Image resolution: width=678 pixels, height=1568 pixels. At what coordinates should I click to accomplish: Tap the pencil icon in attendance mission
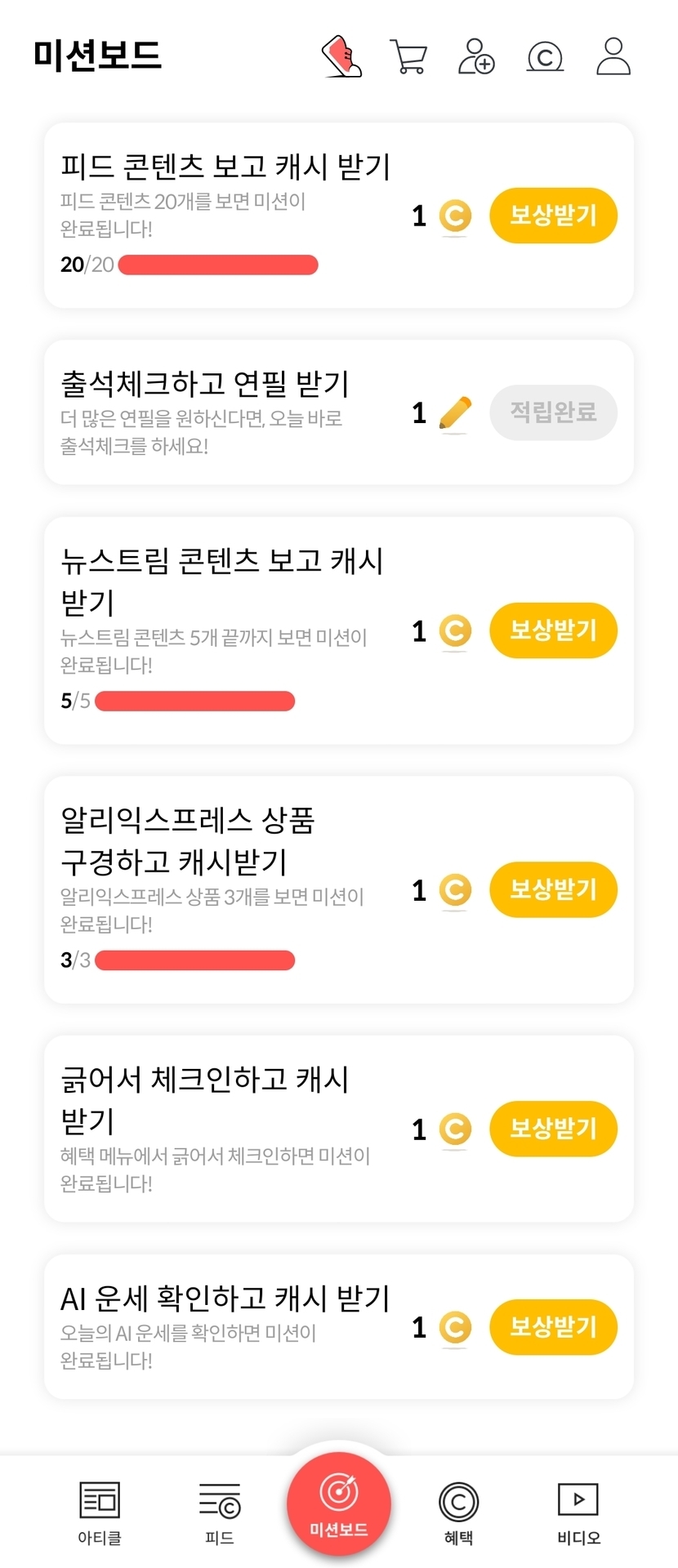click(455, 413)
